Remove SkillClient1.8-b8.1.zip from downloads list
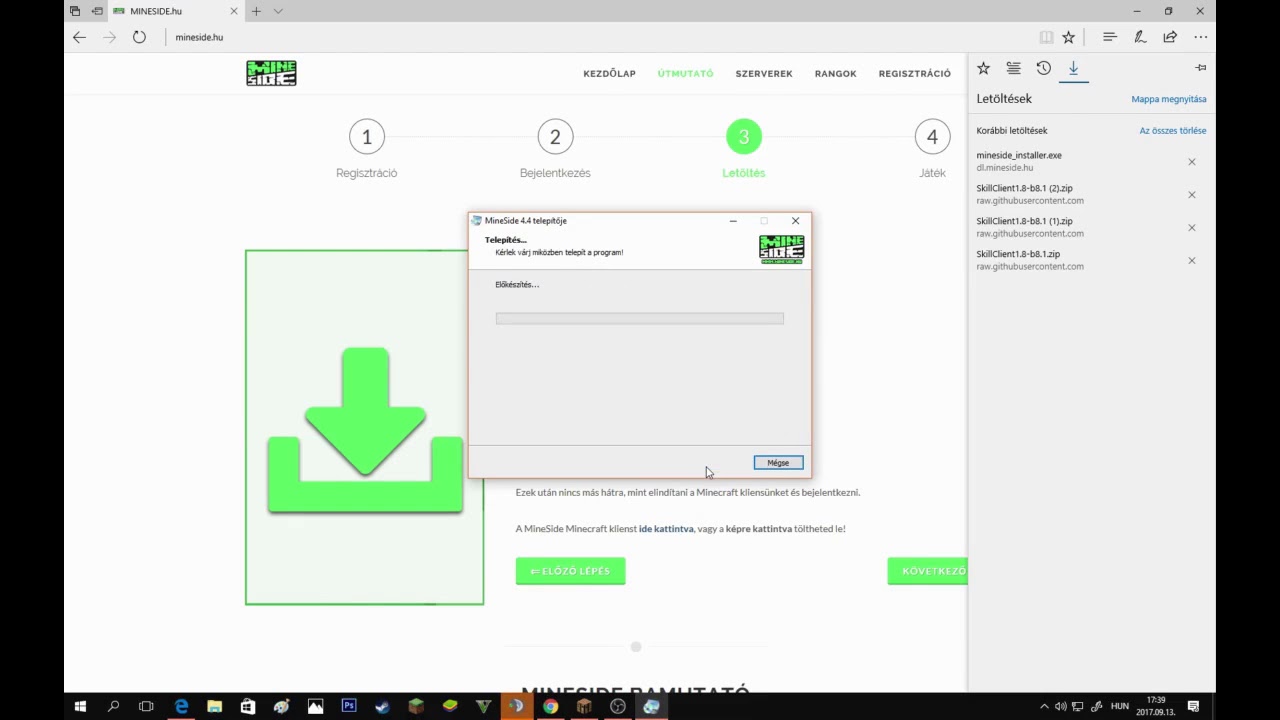Viewport: 1280px width, 720px height. pyautogui.click(x=1191, y=261)
